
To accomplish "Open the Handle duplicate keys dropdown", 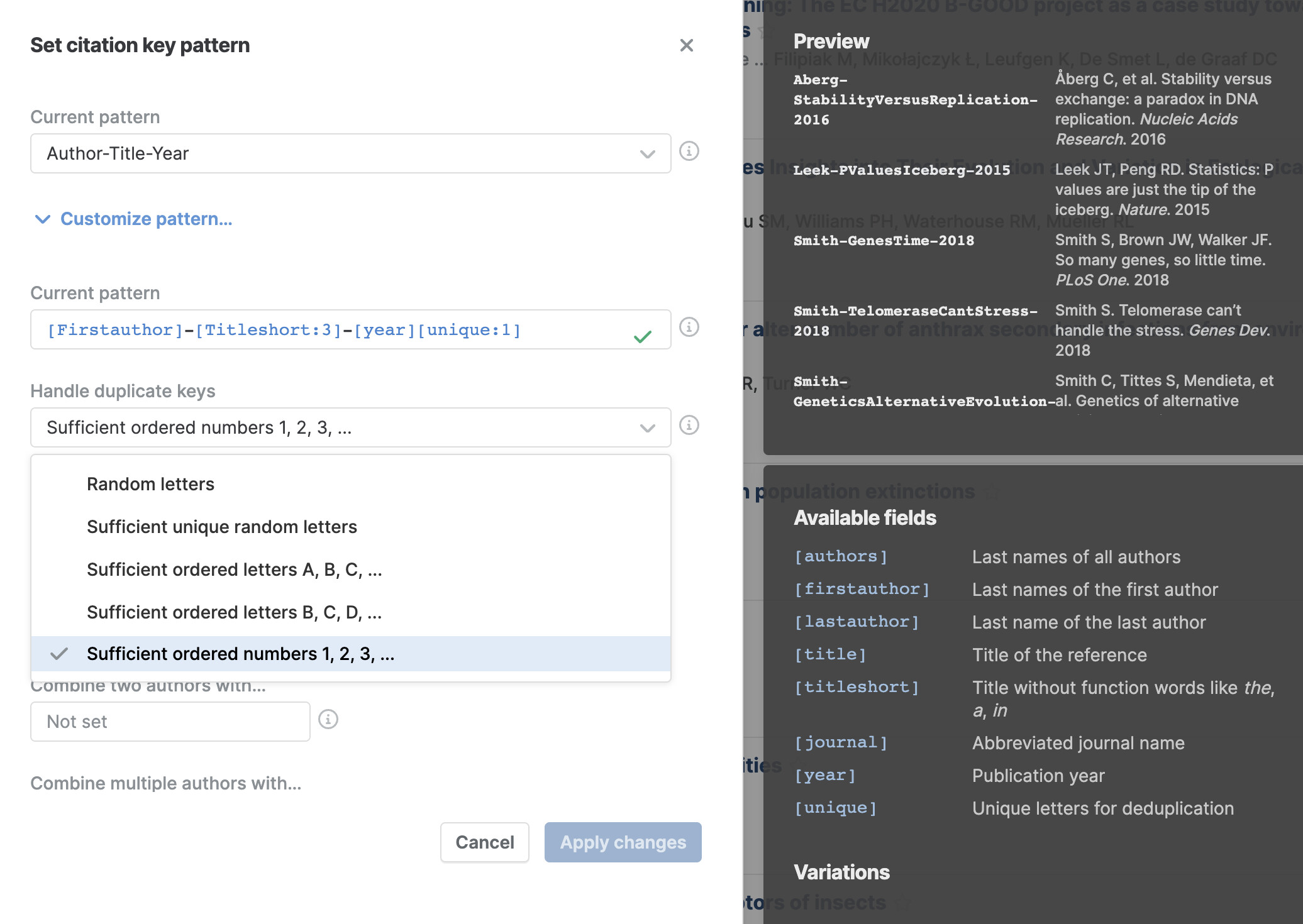I will 350,427.
